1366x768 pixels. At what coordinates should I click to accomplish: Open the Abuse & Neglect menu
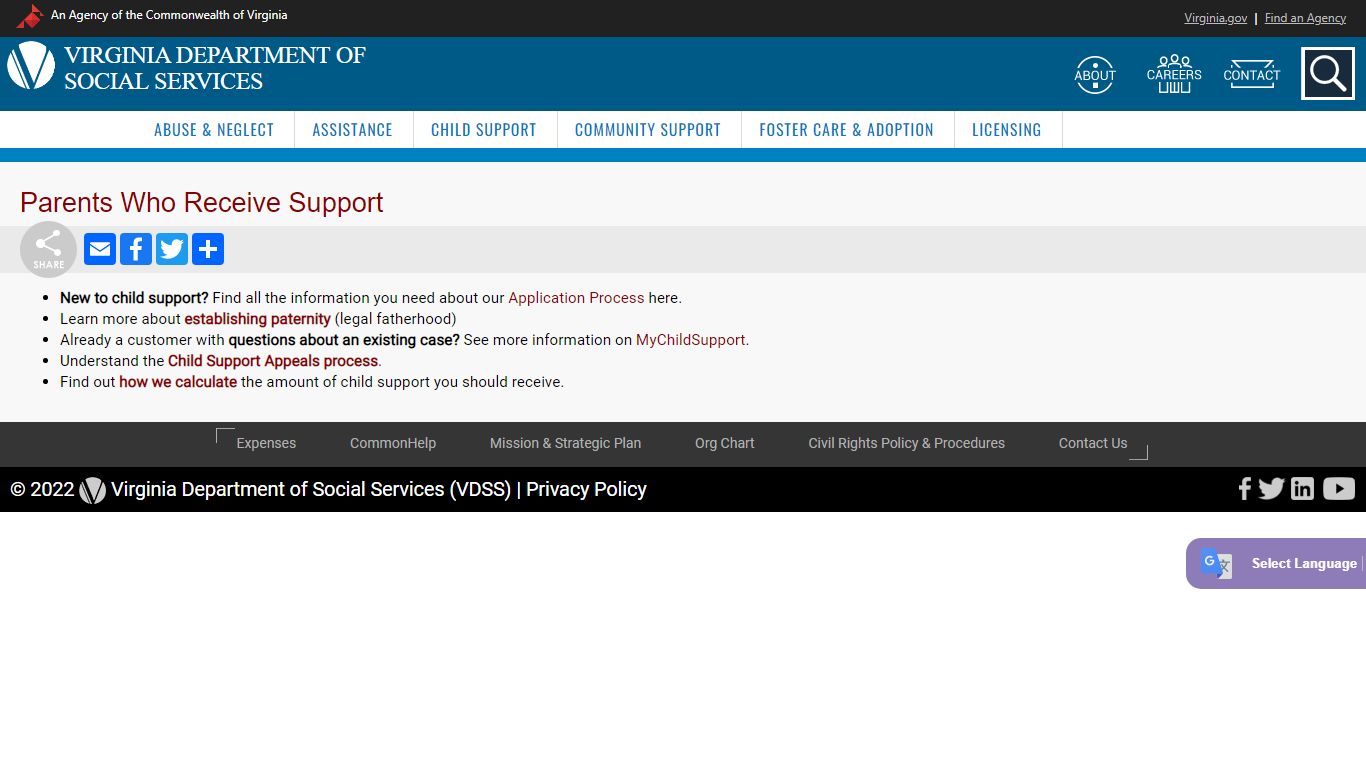214,130
